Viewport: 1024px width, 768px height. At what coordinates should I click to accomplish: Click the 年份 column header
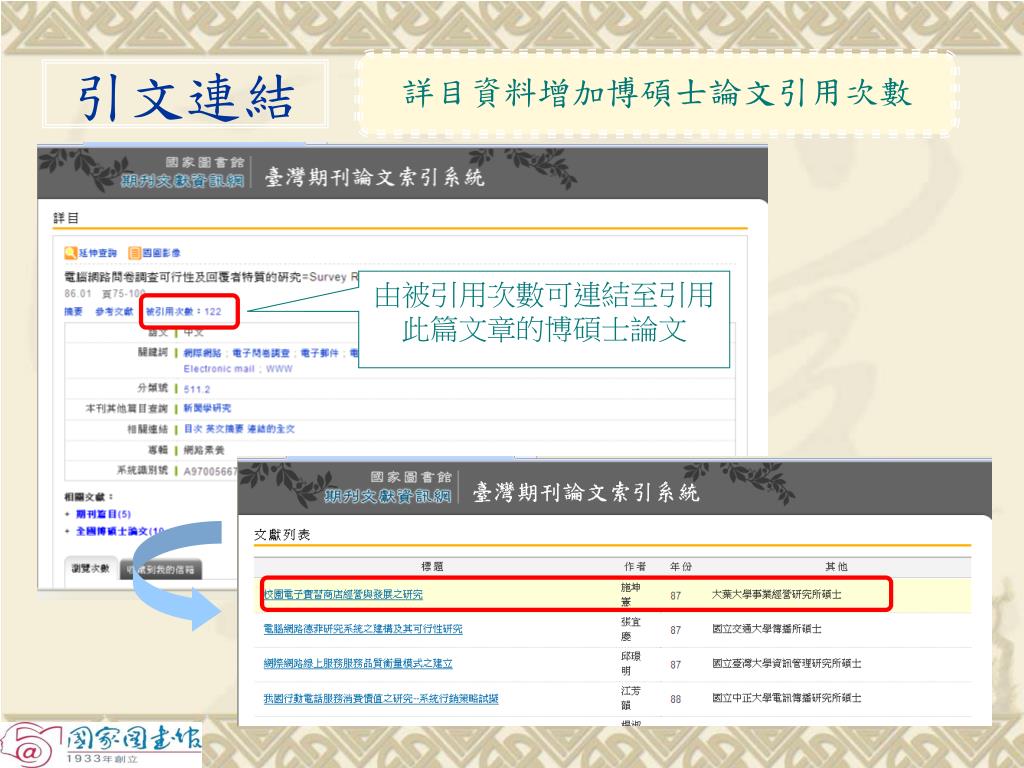click(680, 566)
